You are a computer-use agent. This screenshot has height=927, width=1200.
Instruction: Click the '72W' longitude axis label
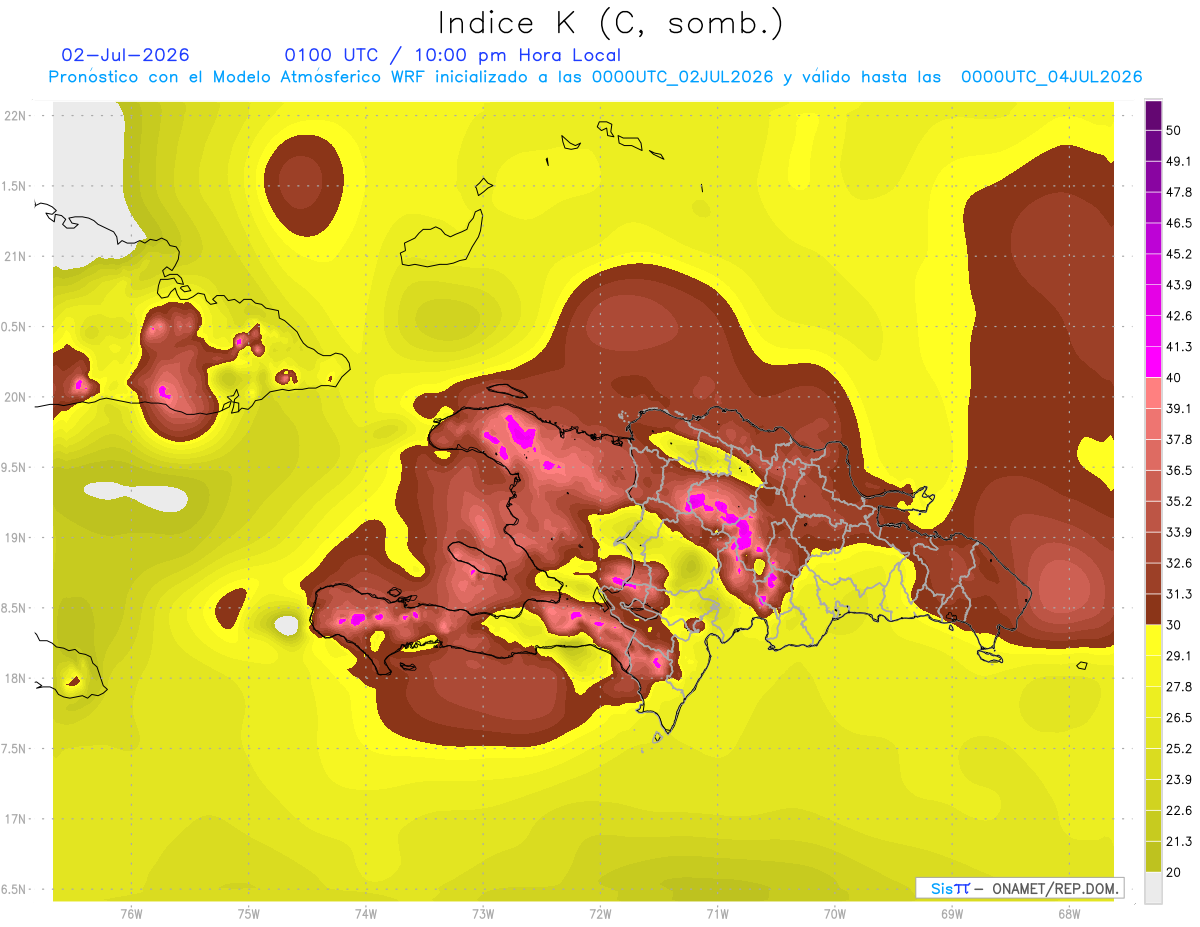tap(600, 914)
